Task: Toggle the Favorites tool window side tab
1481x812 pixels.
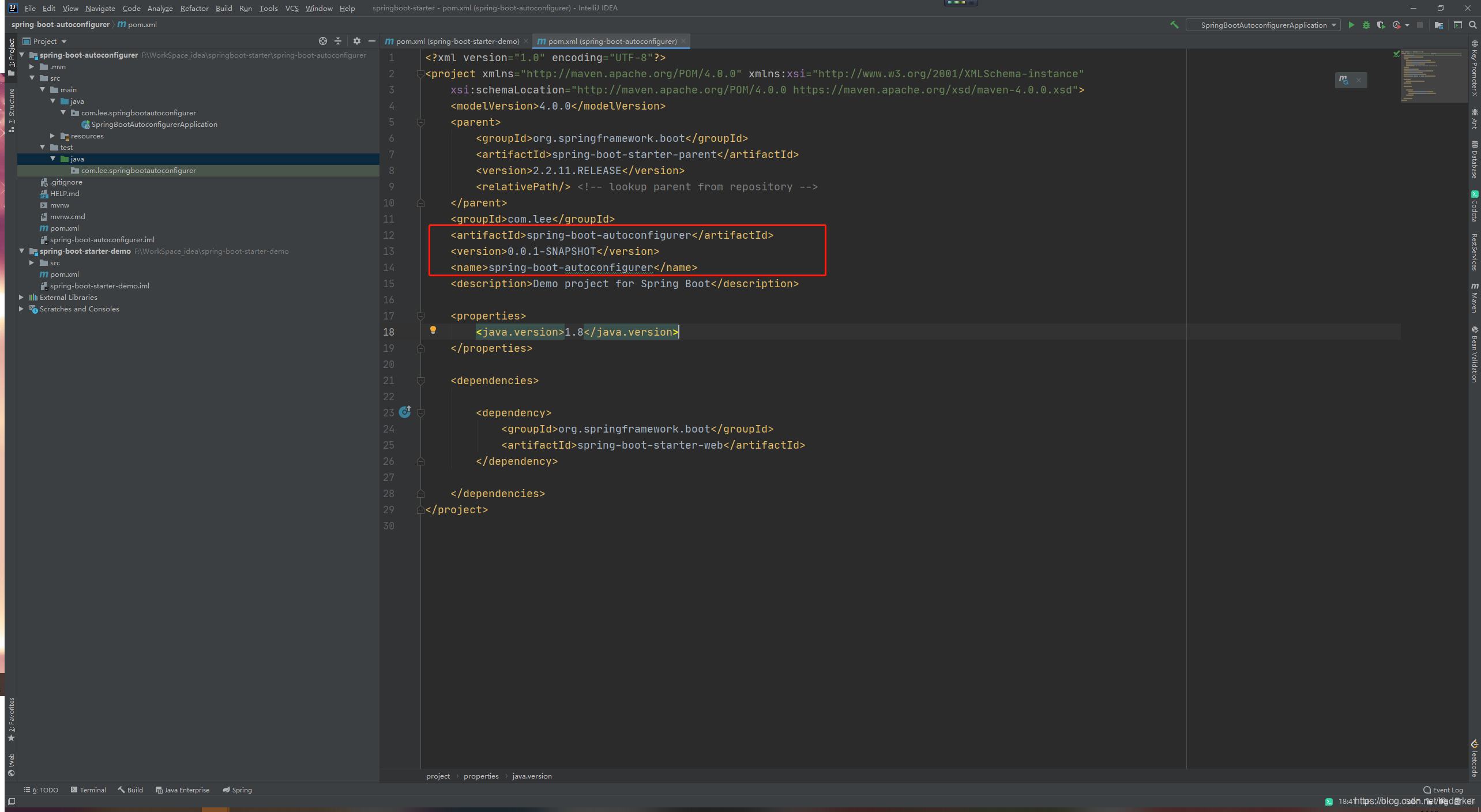Action: click(12, 720)
